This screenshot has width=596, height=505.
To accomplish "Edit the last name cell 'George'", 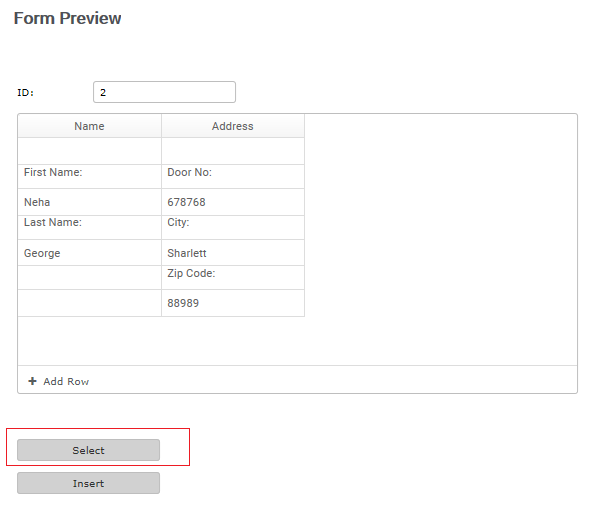I will pos(90,253).
